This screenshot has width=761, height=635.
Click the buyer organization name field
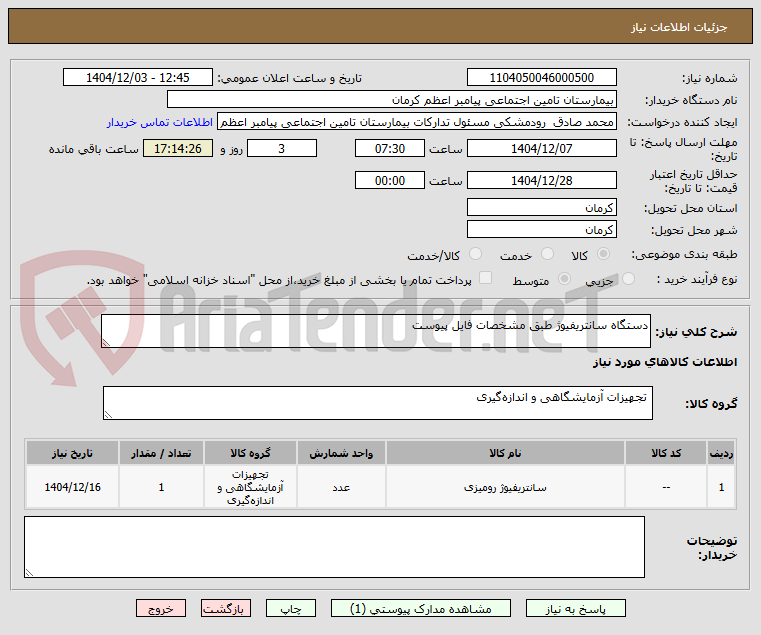tap(392, 100)
